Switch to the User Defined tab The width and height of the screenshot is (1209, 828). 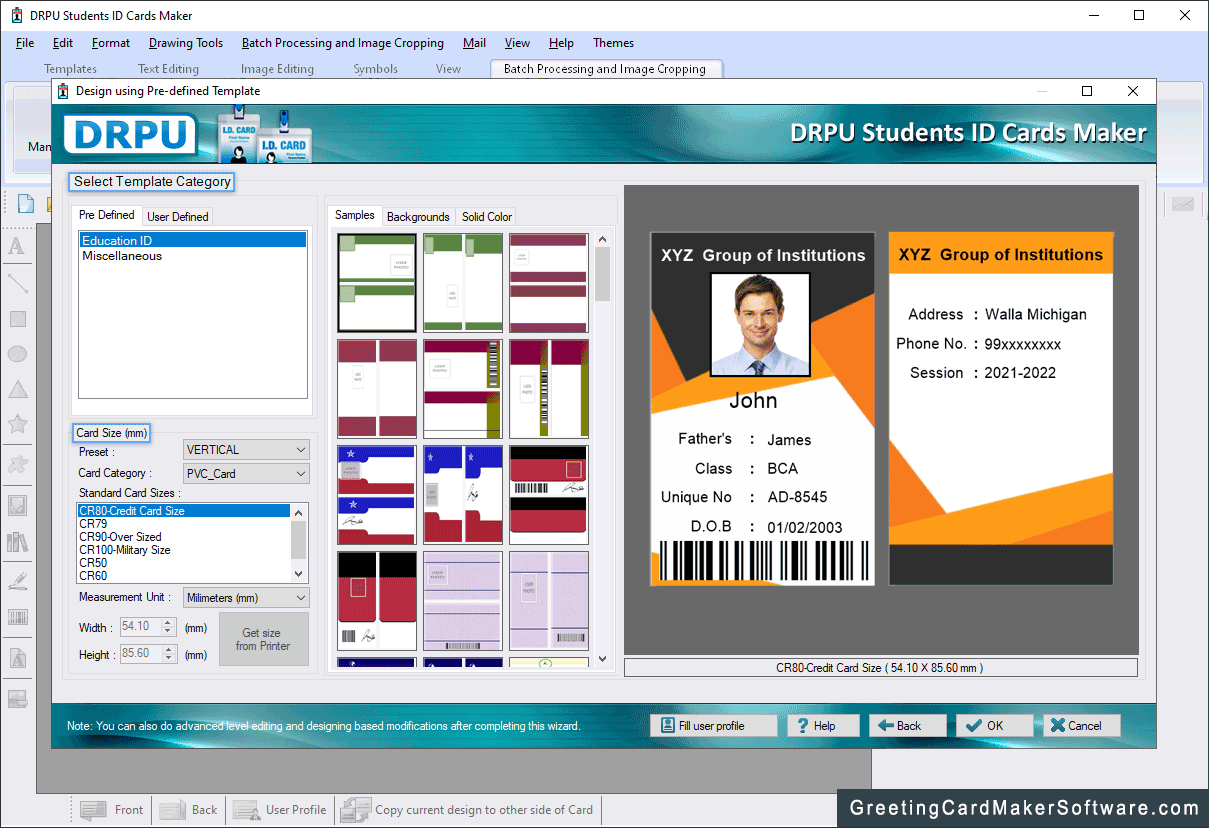[x=178, y=216]
